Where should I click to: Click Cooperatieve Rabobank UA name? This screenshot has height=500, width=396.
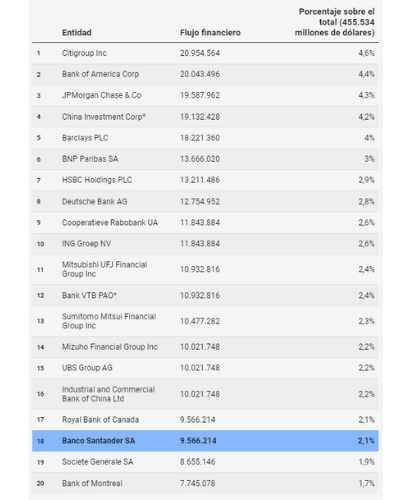pyautogui.click(x=110, y=223)
